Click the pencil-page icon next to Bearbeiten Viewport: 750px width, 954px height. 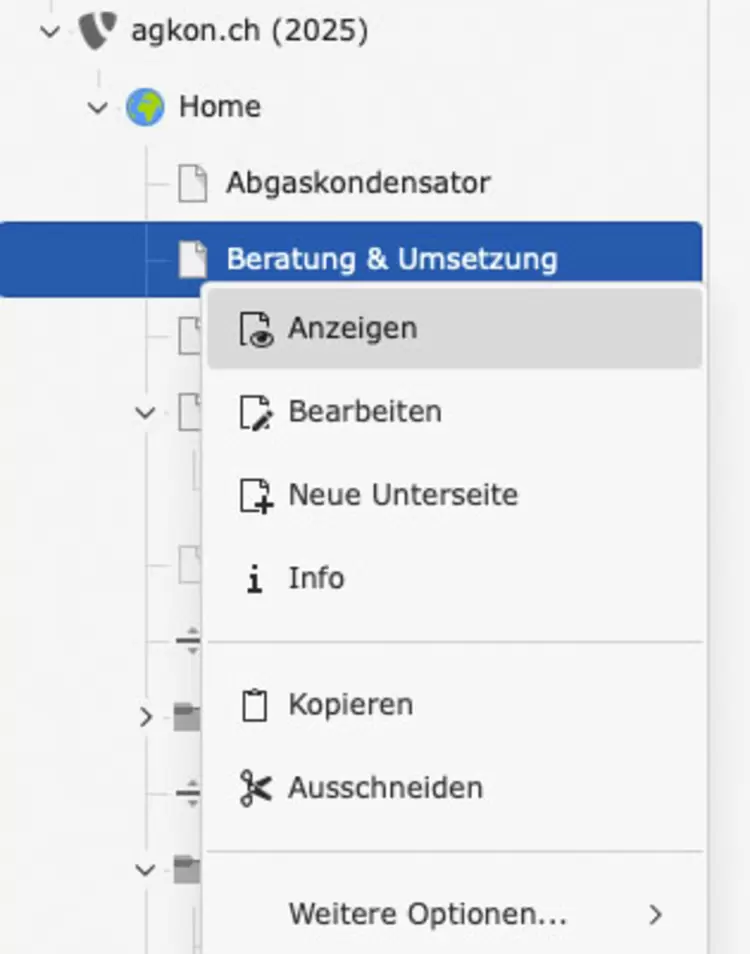pos(255,413)
